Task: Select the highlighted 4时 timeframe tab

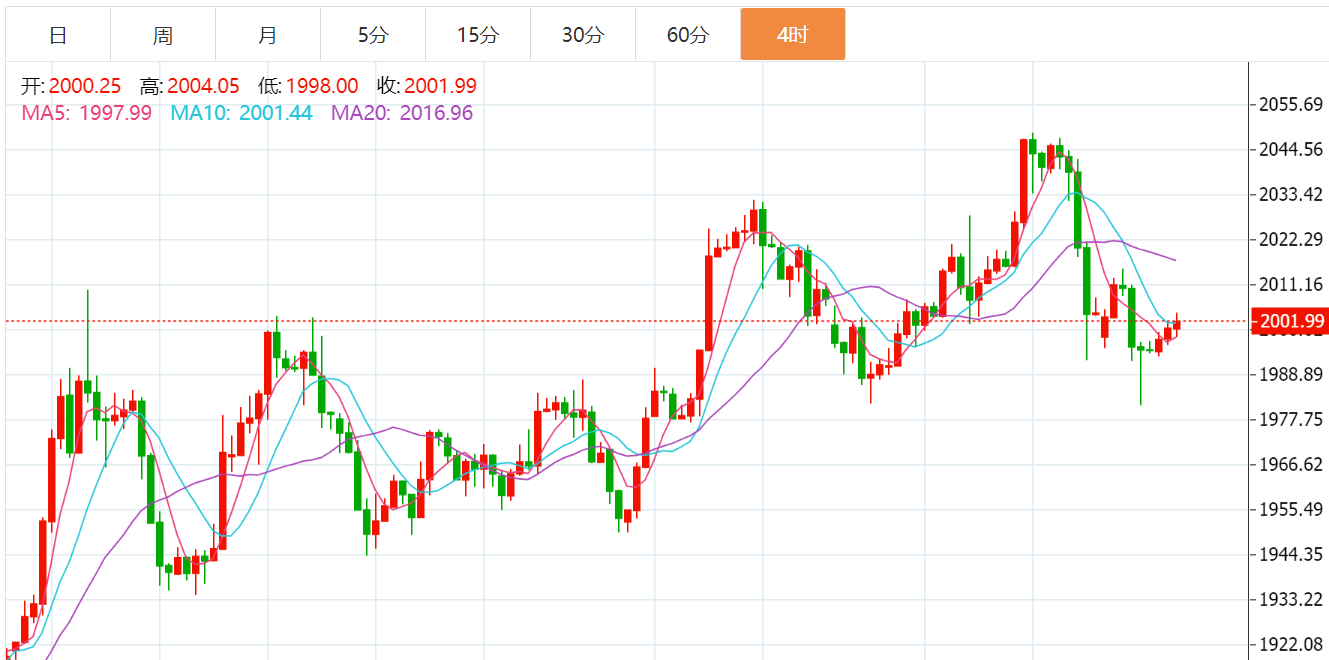Action: (x=793, y=35)
